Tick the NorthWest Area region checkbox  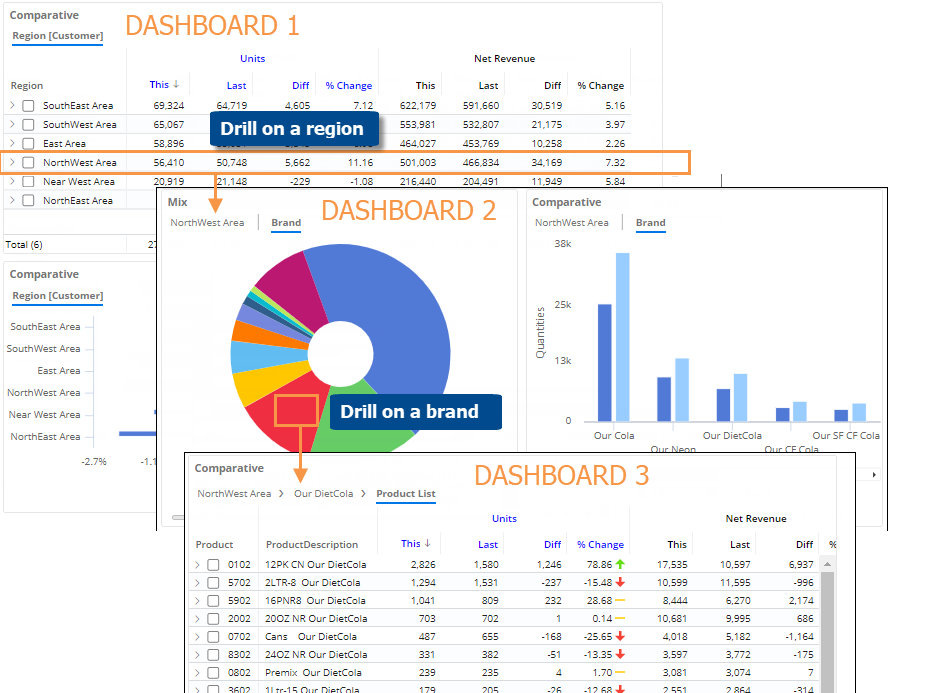tap(28, 163)
